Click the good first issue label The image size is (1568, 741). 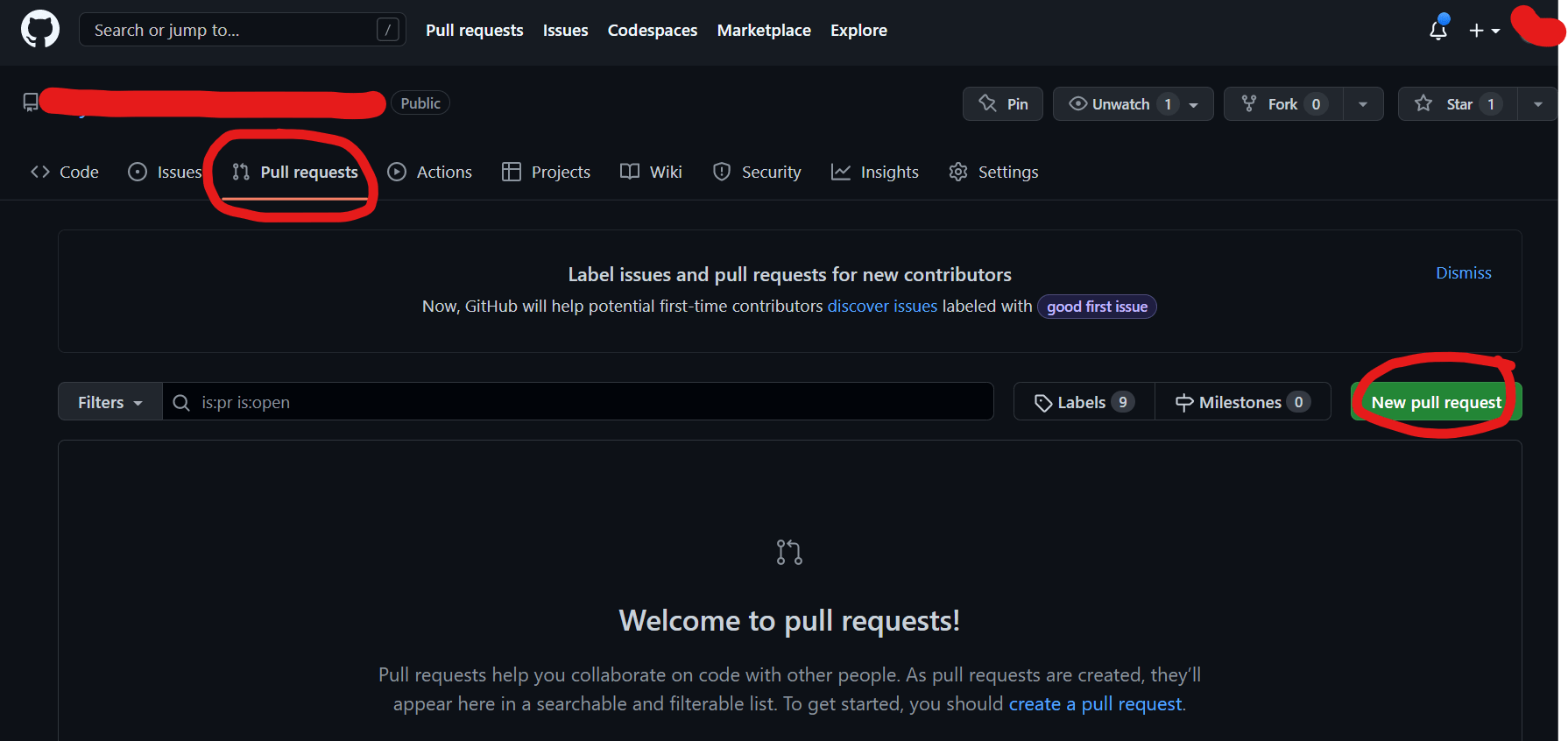pos(1097,307)
